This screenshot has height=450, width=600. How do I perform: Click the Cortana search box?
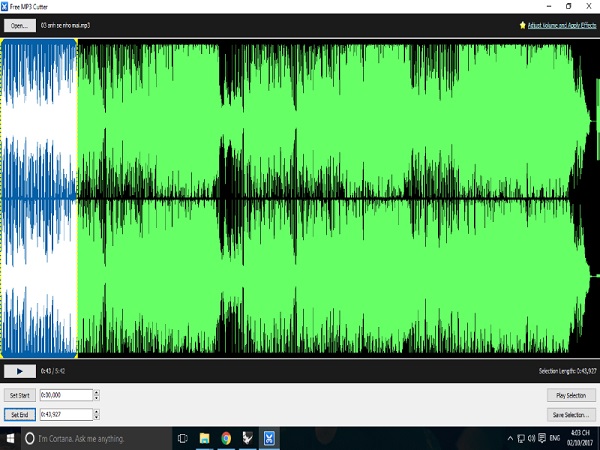click(96, 439)
